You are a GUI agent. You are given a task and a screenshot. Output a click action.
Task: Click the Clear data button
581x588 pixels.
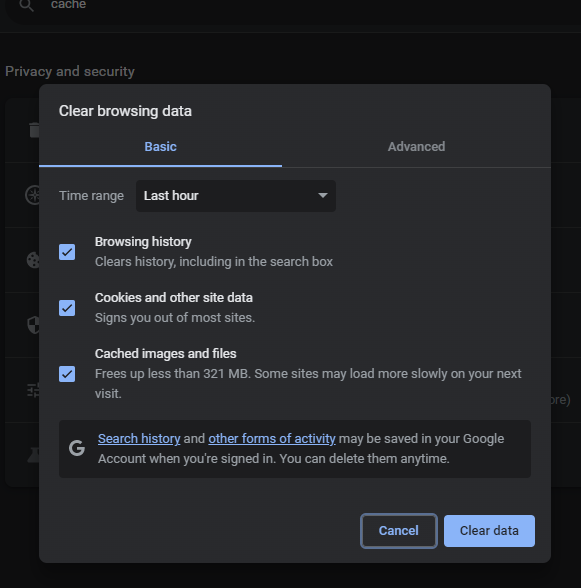(489, 531)
